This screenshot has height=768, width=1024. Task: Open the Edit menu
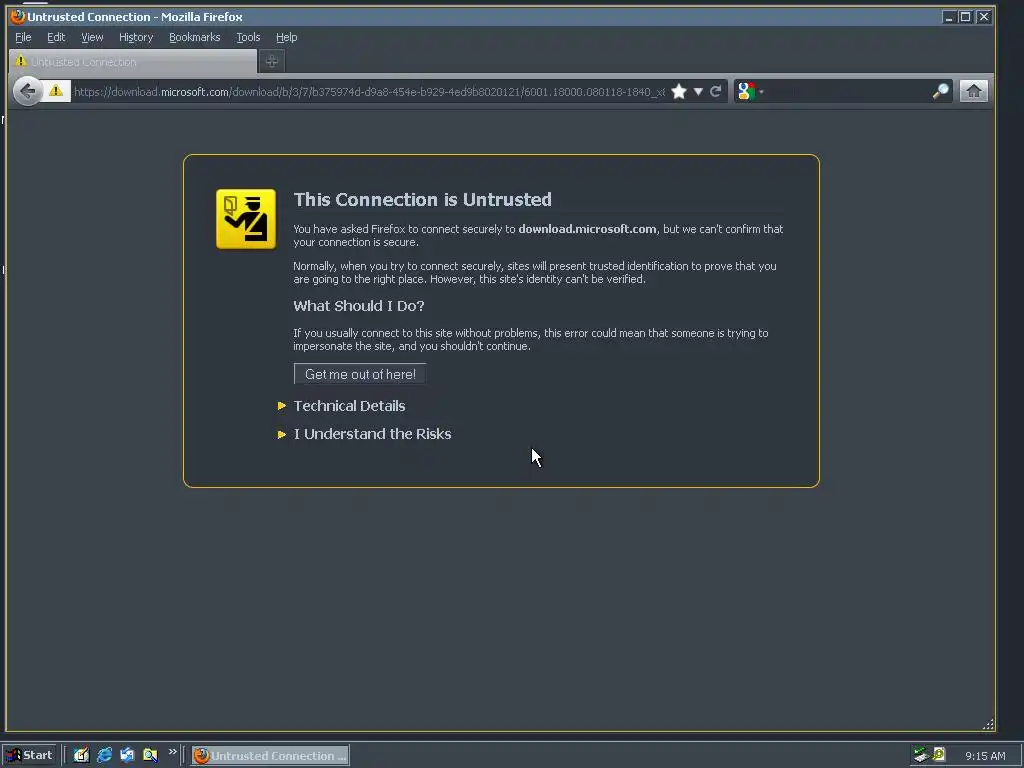point(56,37)
